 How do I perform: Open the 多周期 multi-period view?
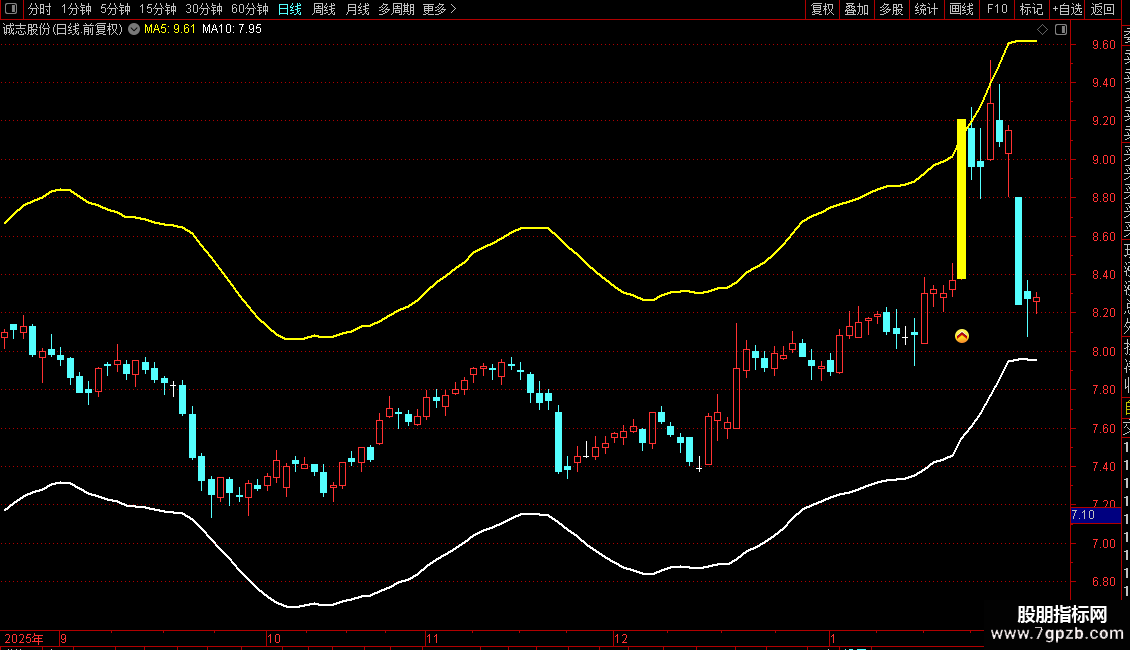click(x=396, y=9)
